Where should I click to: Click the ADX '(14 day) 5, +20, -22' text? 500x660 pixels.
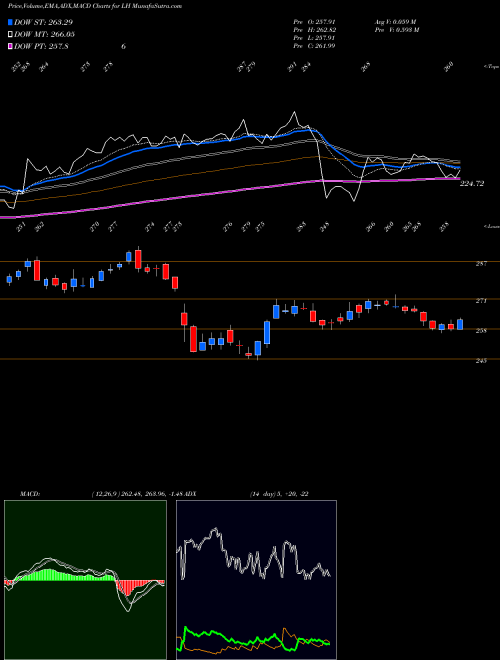click(x=279, y=494)
